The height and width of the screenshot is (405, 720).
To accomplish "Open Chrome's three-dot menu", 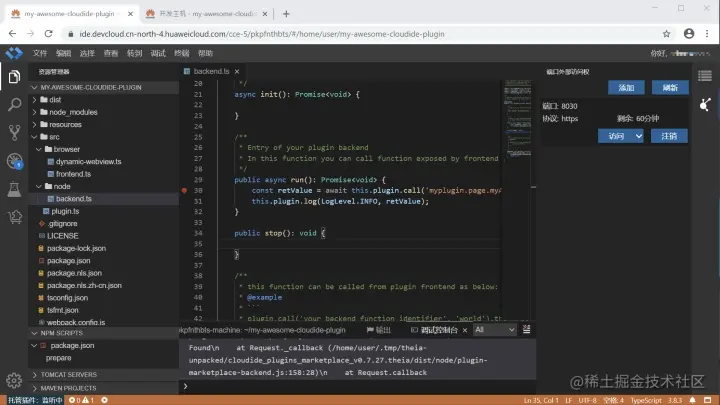I will click(x=708, y=34).
